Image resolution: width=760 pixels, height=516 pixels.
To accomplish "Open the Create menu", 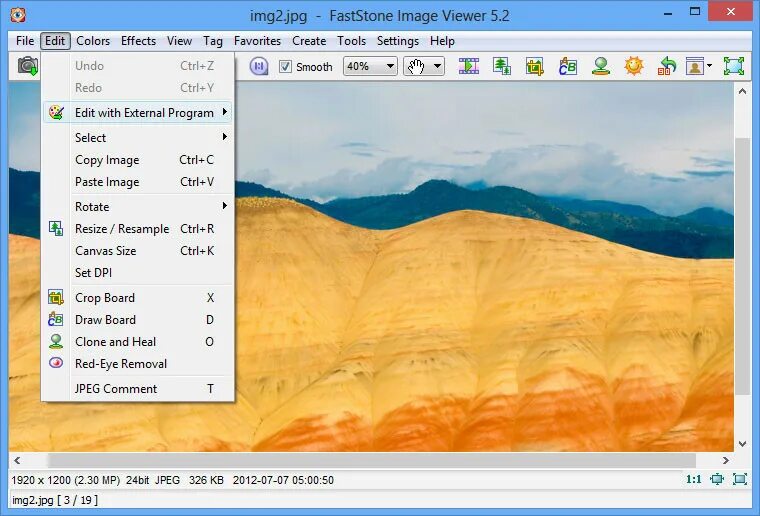I will tap(309, 41).
